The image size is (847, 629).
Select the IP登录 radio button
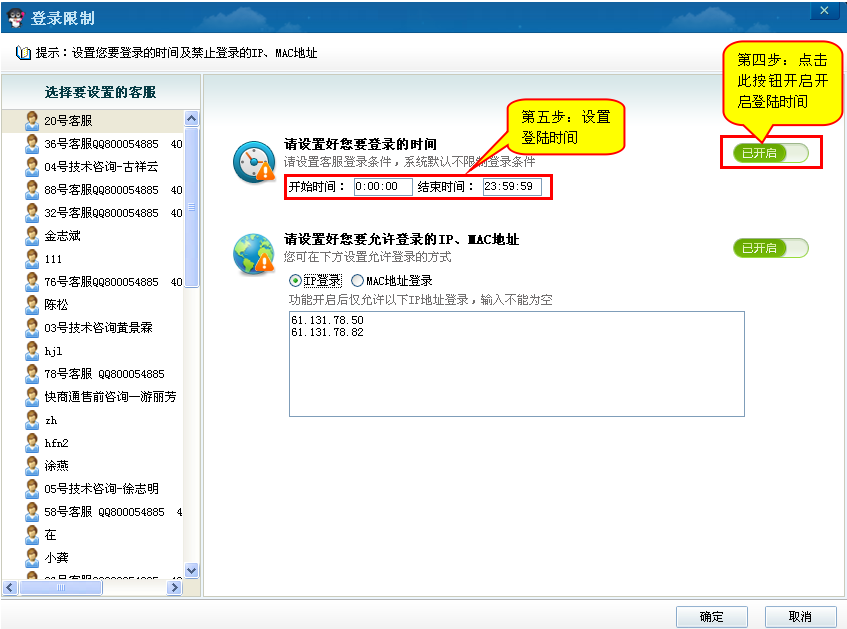click(295, 281)
